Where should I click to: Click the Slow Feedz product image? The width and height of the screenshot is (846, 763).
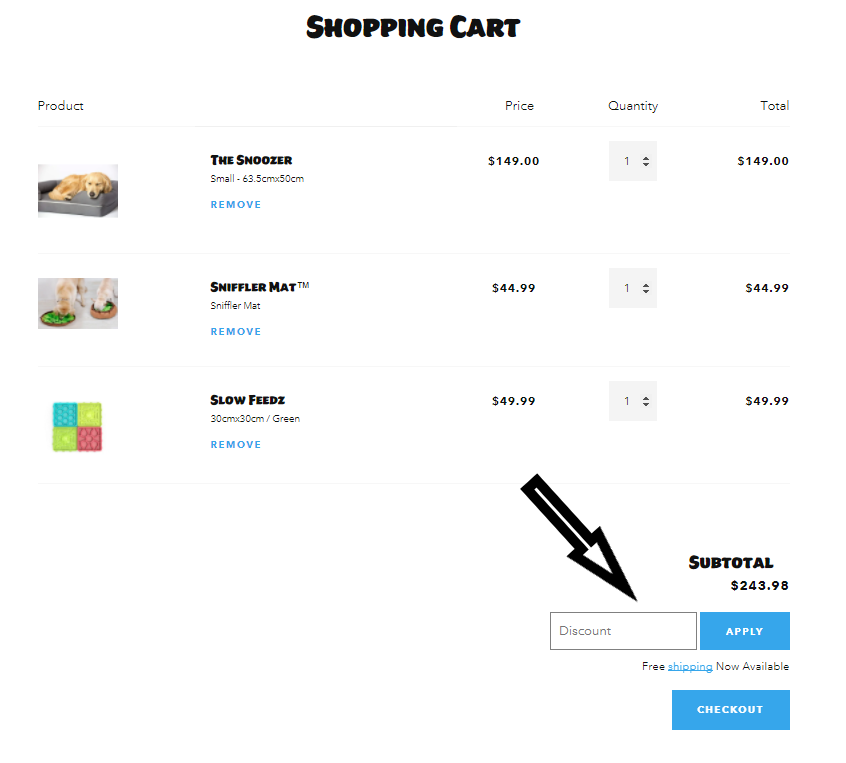coord(77,427)
